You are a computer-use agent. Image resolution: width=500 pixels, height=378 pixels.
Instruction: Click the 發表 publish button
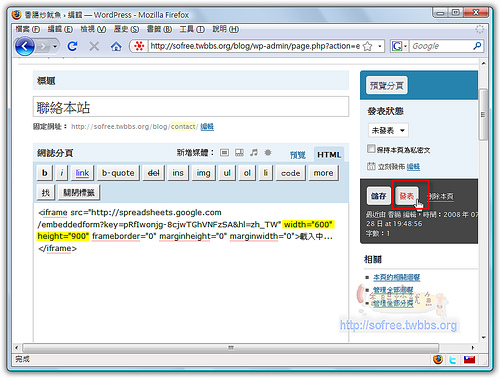point(407,196)
